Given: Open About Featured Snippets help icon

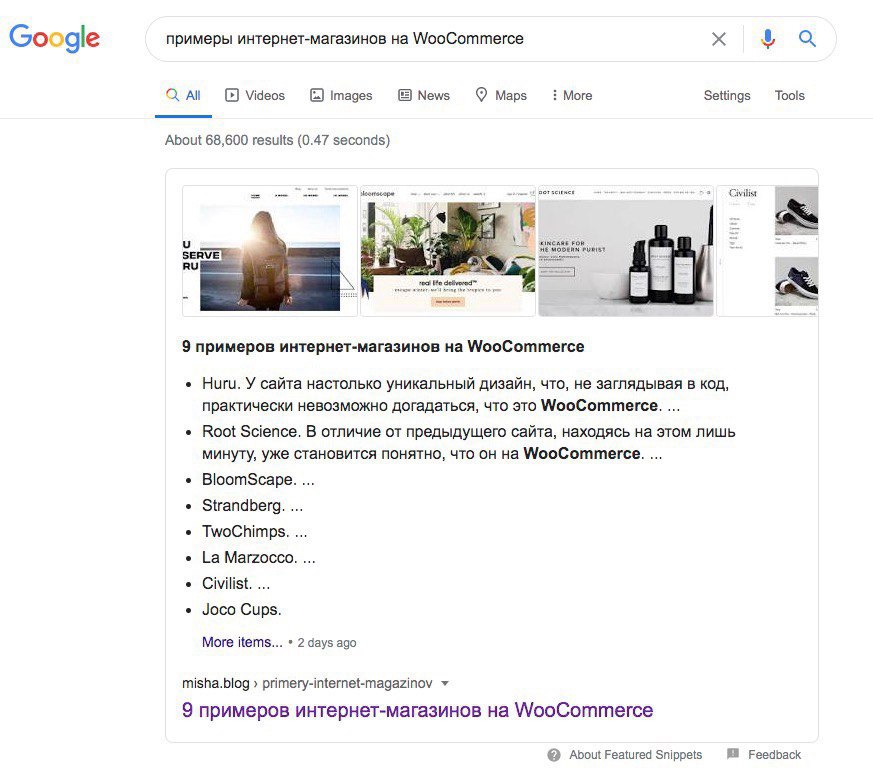Looking at the screenshot, I should coord(554,755).
